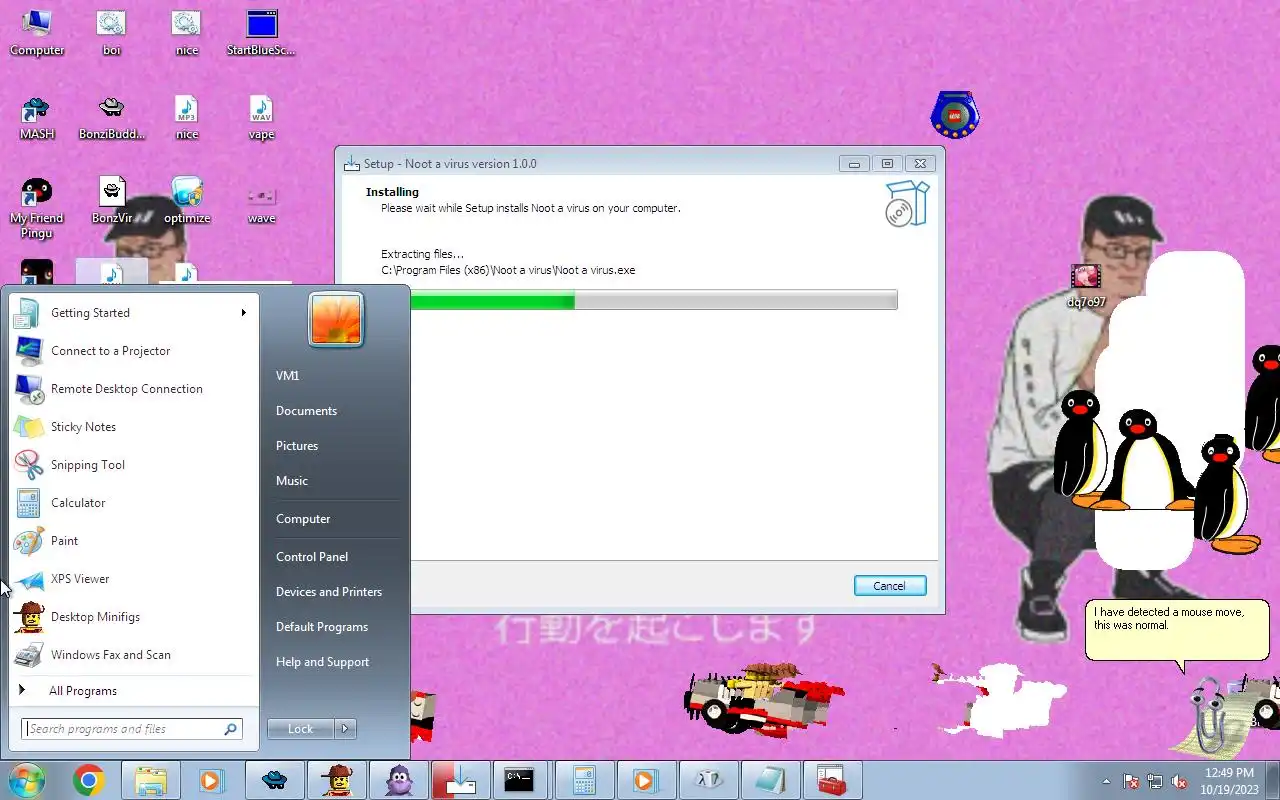Select the nice MP3 file
The image size is (1280, 800).
(x=187, y=117)
